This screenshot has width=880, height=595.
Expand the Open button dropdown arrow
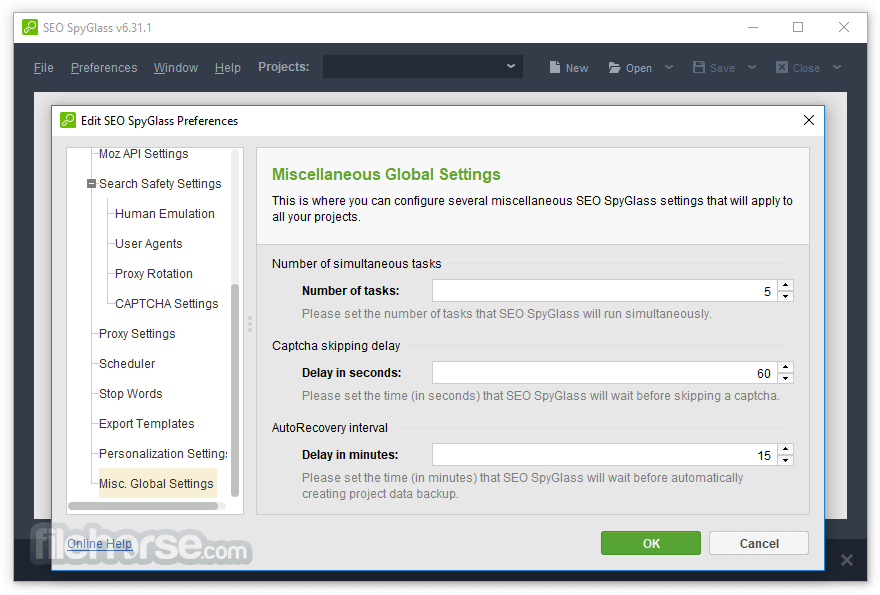[x=668, y=67]
